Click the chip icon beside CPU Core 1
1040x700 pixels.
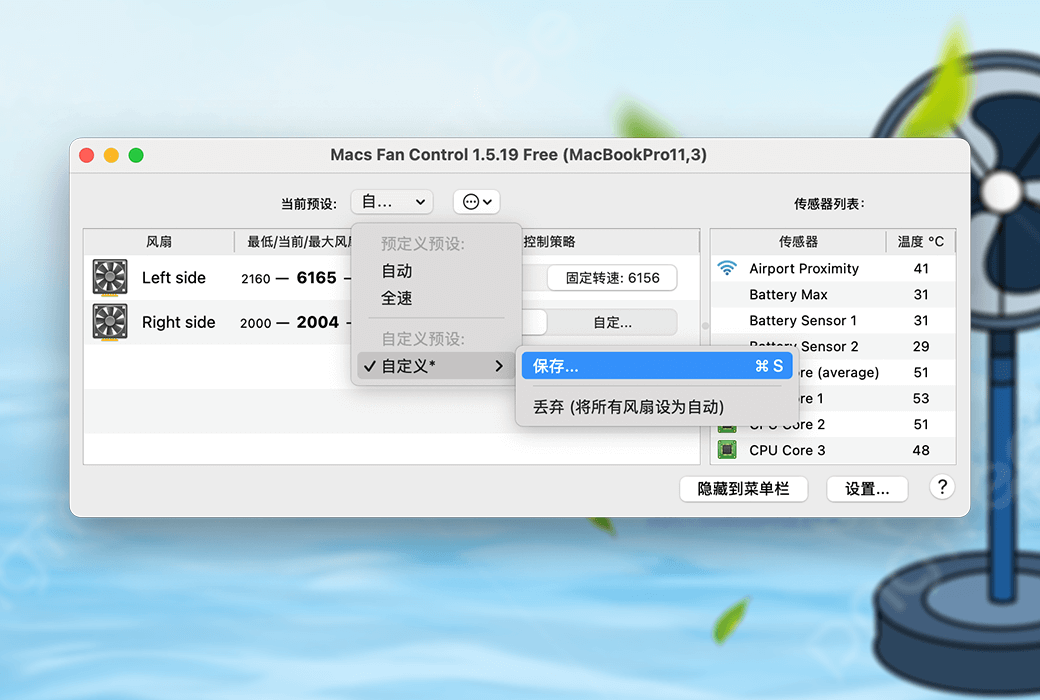(x=728, y=398)
